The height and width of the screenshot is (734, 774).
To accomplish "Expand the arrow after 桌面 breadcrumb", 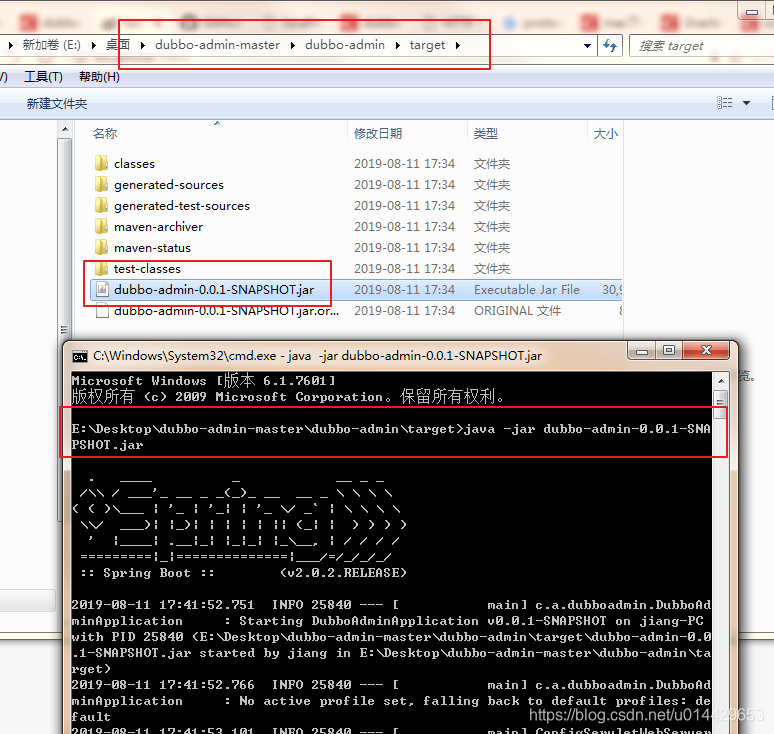I will 143,45.
